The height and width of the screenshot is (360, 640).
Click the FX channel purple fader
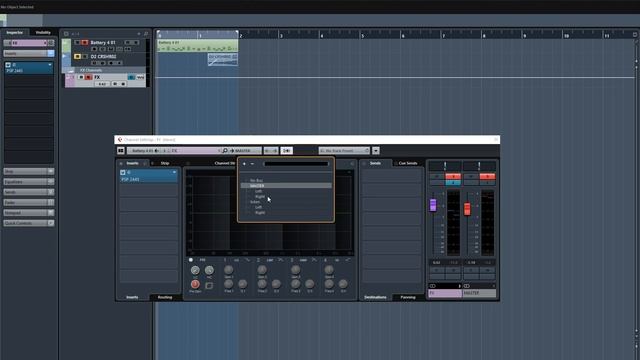coord(433,205)
